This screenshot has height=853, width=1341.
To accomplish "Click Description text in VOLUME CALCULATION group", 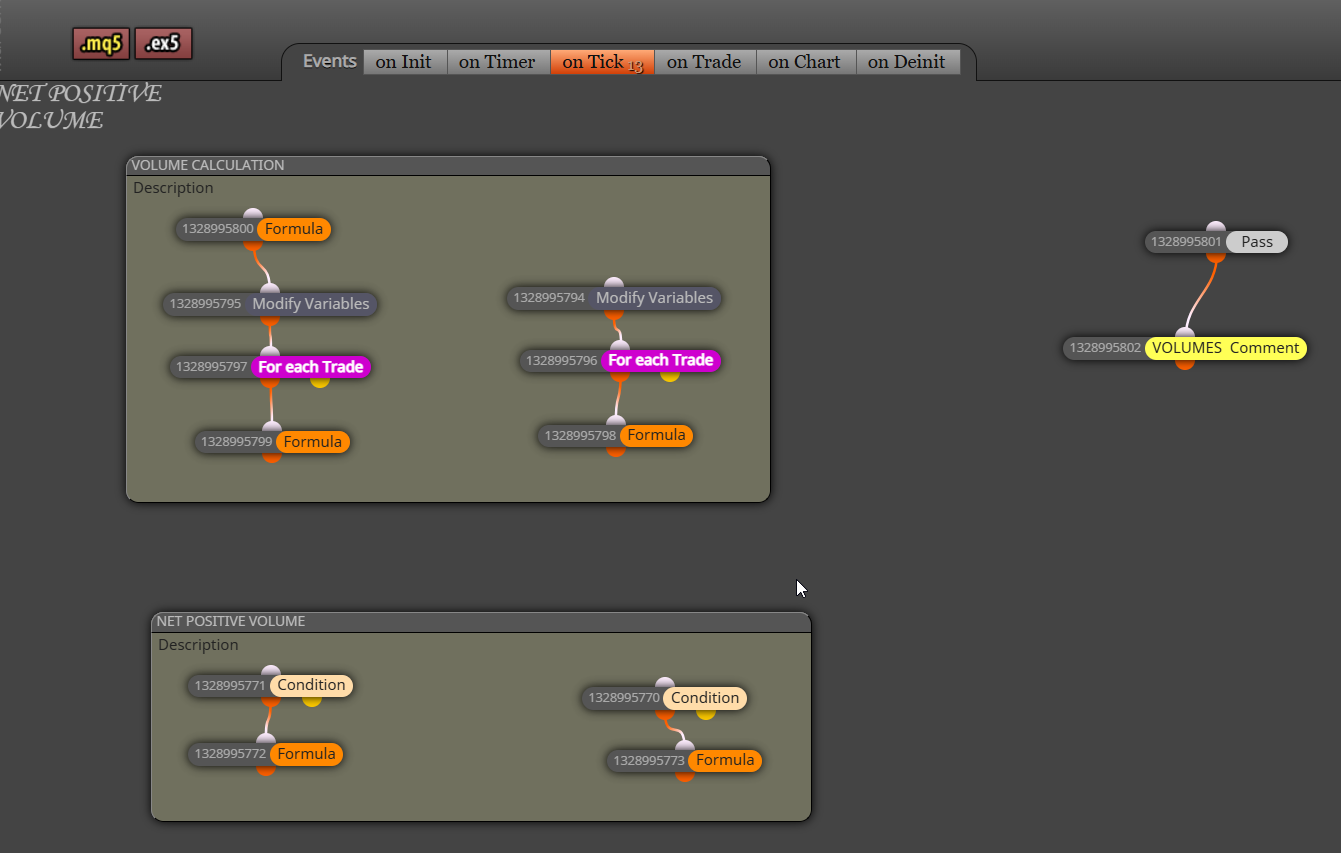I will pos(173,188).
